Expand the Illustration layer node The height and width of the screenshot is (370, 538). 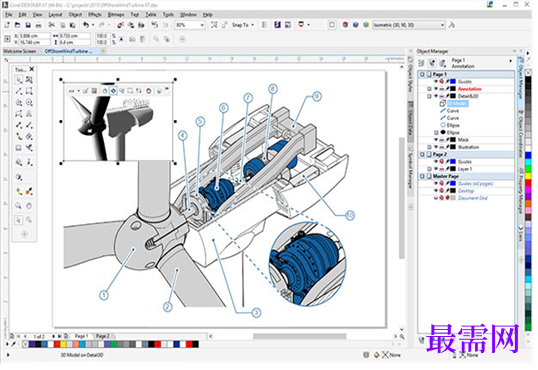click(x=429, y=147)
